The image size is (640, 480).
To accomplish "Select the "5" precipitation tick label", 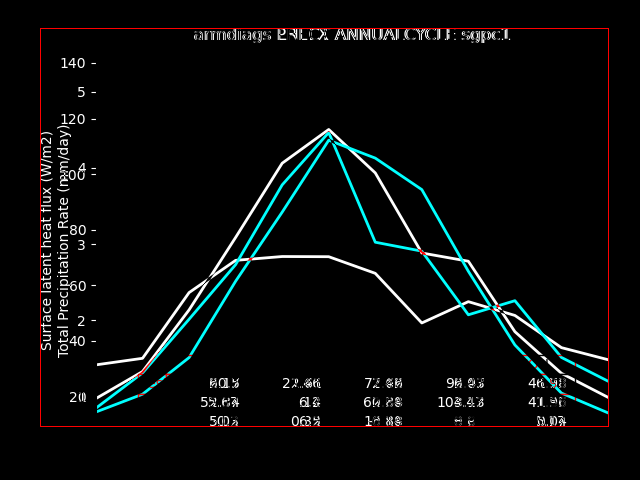I will coord(81,92).
